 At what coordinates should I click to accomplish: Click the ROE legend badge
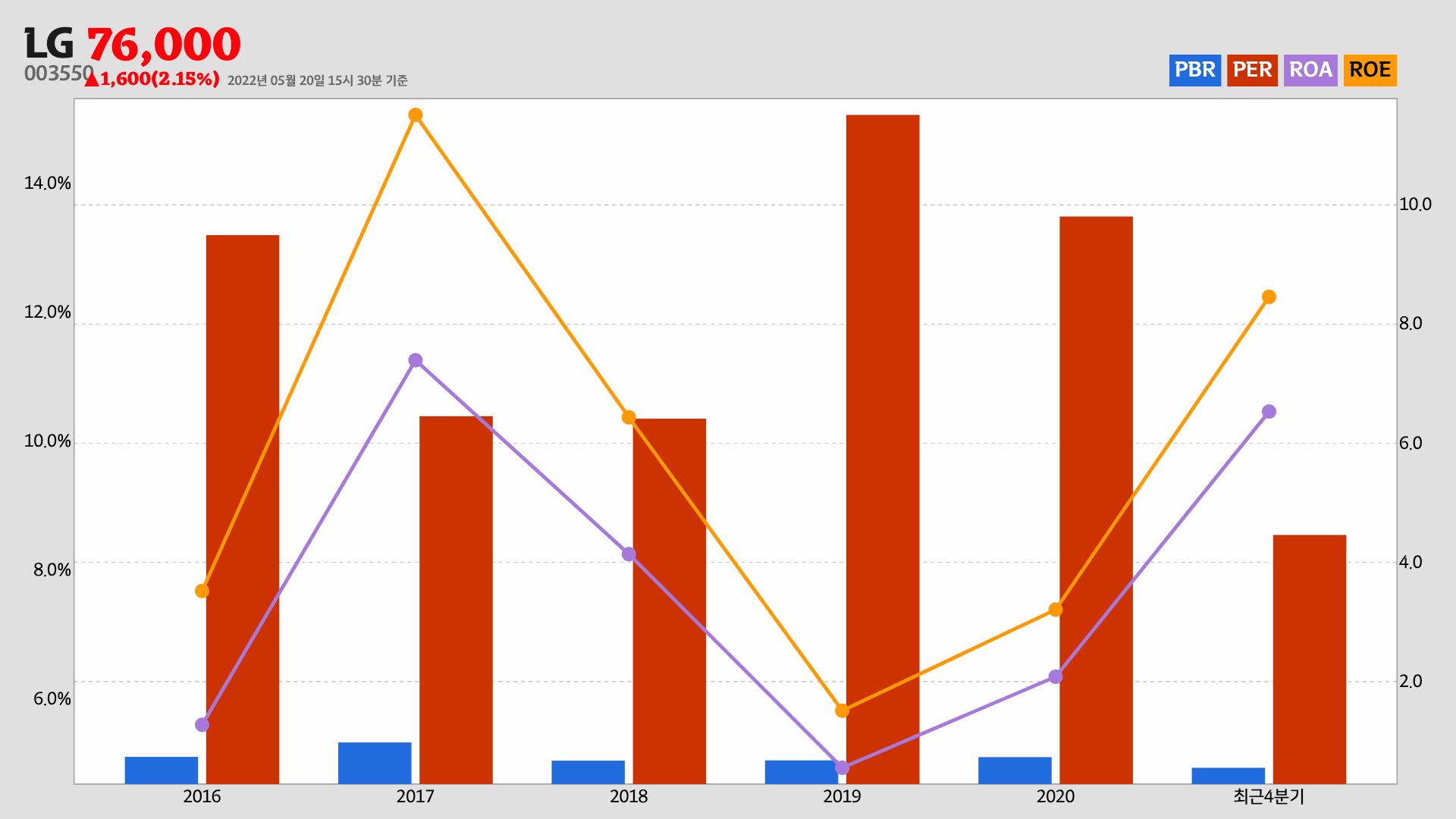click(1370, 71)
